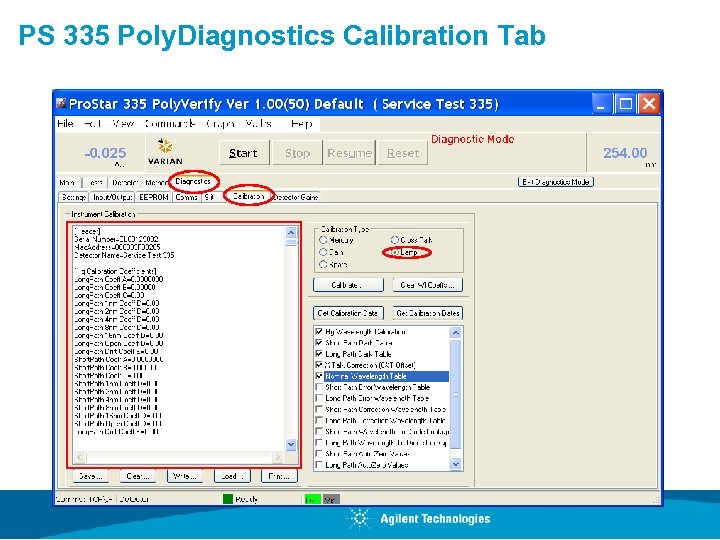Check Long Path Error Wavelength Table

(x=319, y=398)
